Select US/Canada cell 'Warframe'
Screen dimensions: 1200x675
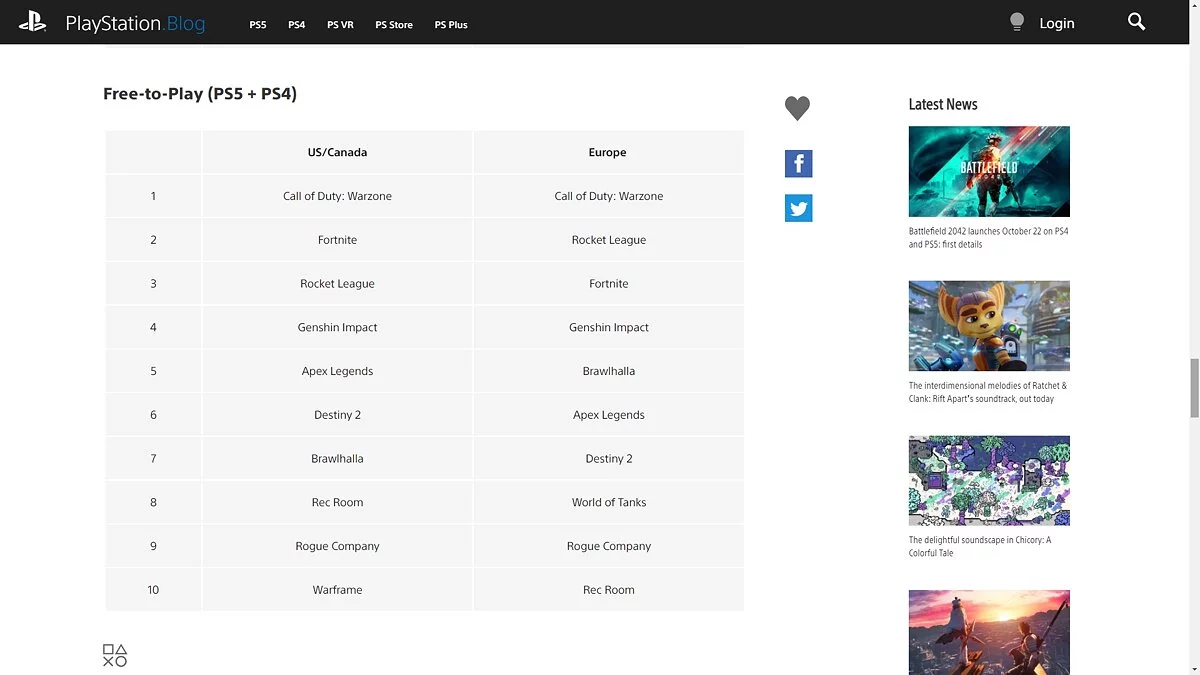(x=337, y=590)
